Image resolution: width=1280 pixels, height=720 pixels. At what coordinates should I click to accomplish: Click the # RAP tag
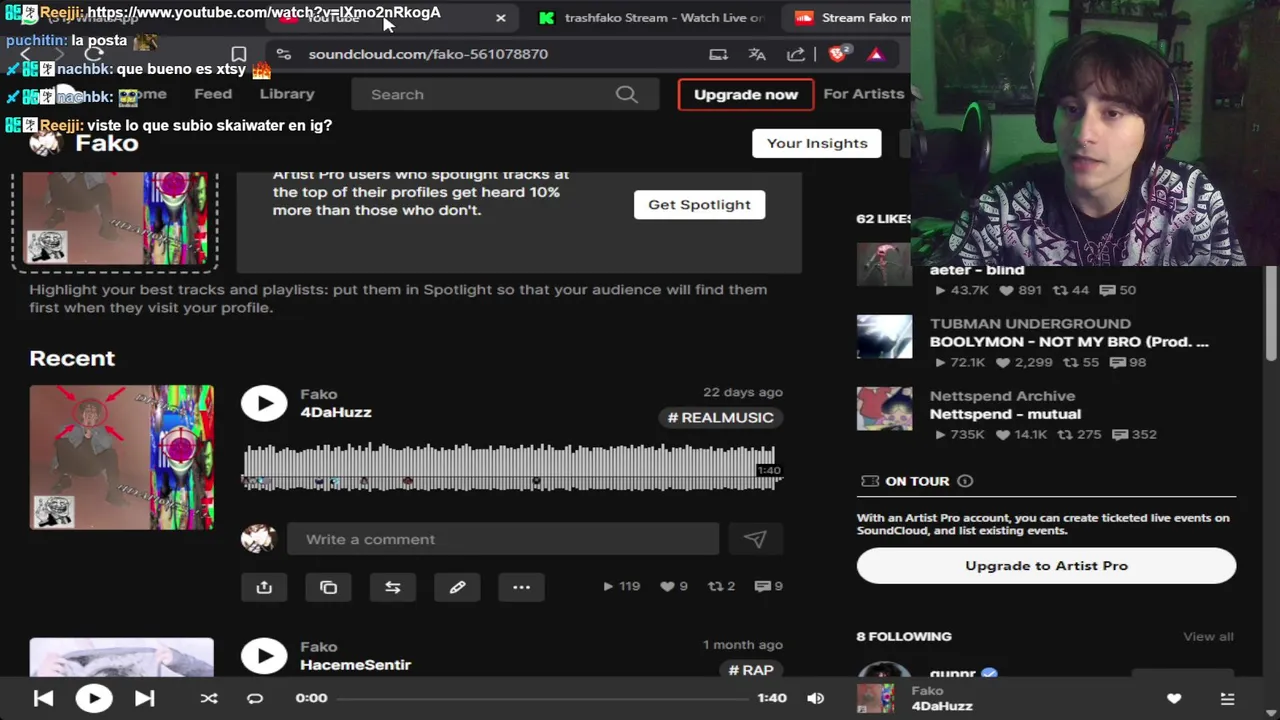pyautogui.click(x=750, y=670)
